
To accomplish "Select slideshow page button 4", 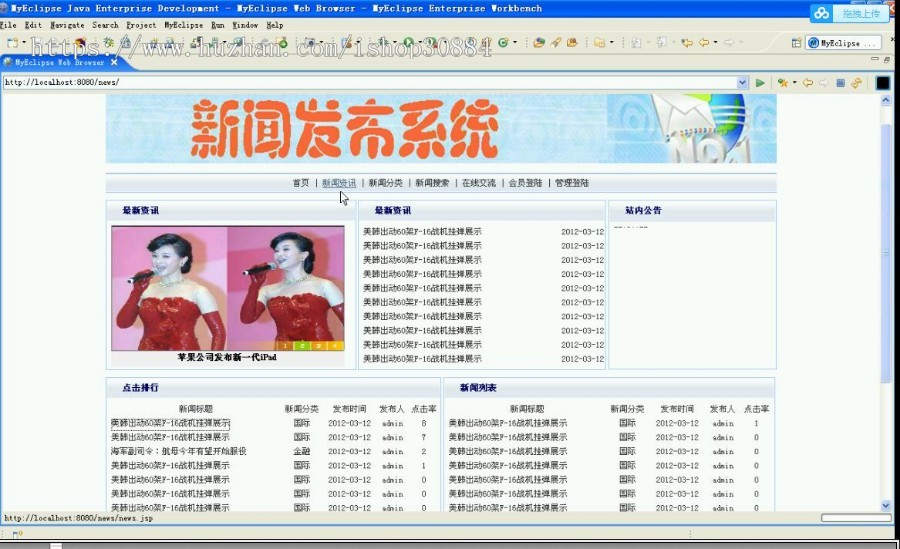I will coord(336,346).
